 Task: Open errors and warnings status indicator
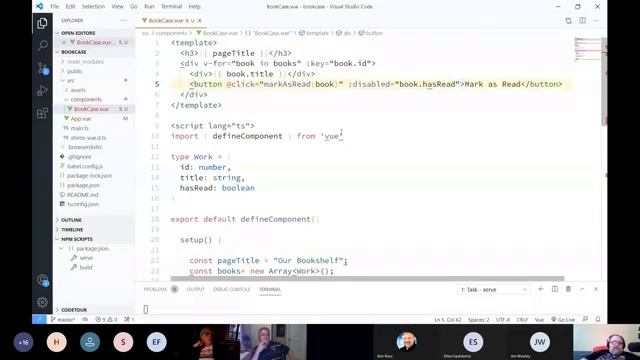click(x=106, y=320)
